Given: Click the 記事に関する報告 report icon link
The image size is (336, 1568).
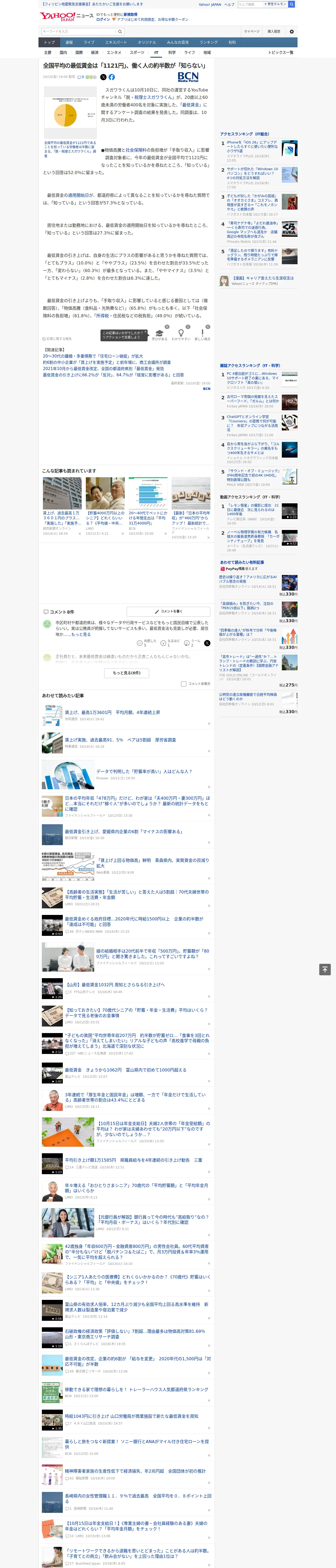Looking at the screenshot, I should (57, 338).
